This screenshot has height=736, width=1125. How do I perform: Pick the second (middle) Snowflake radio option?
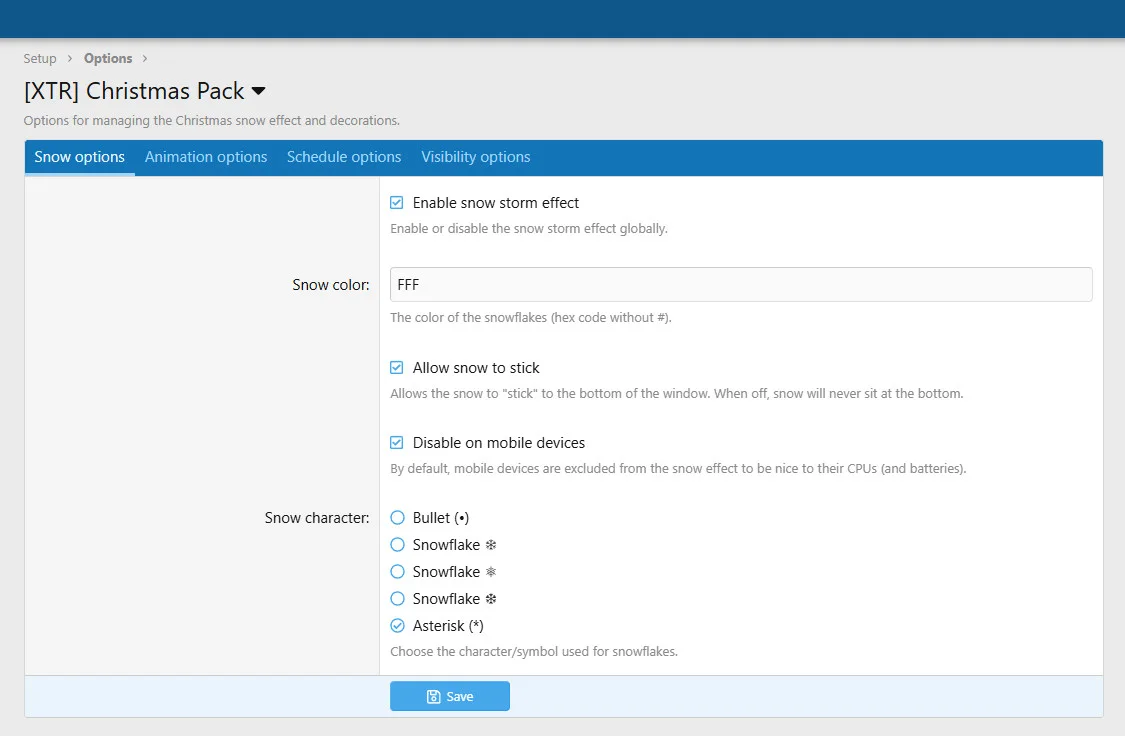[397, 572]
